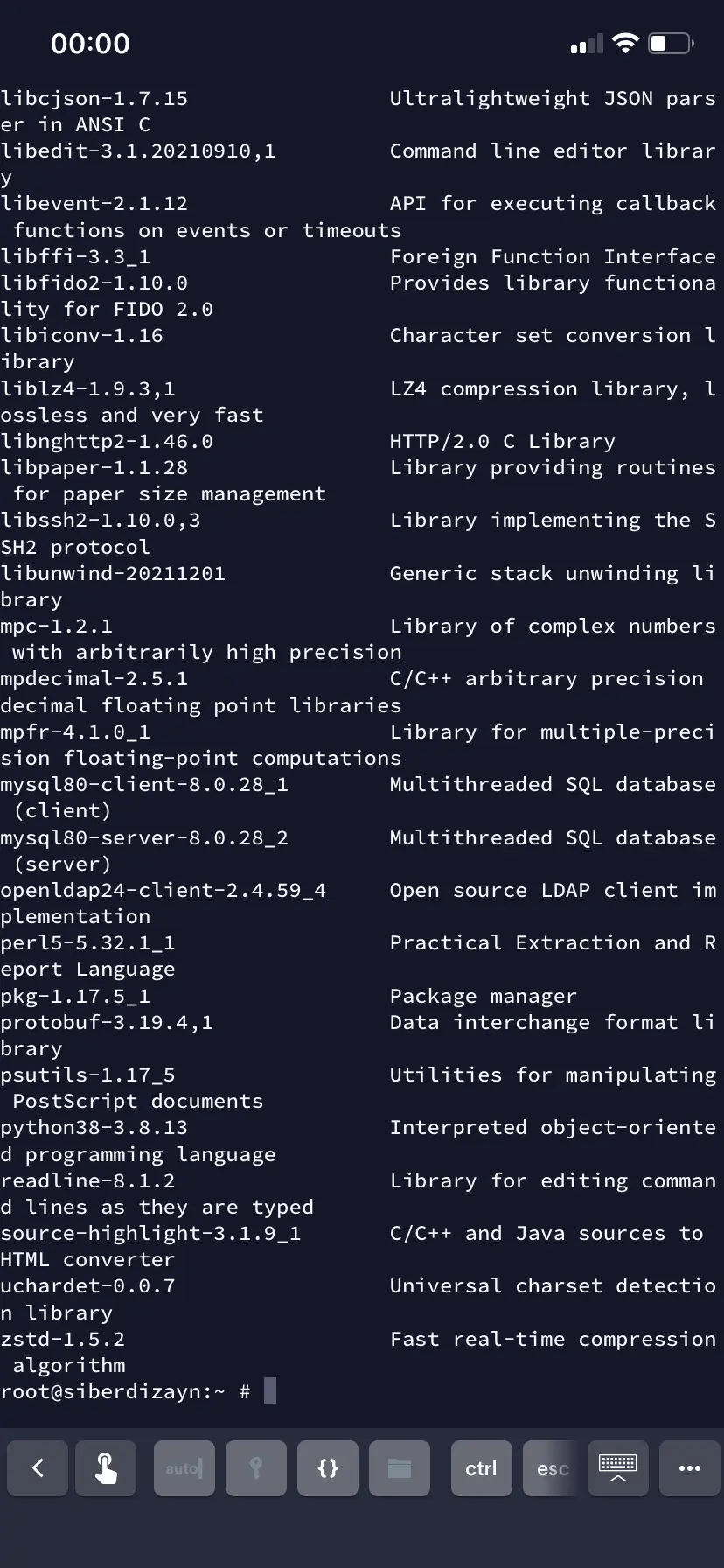Image resolution: width=724 pixels, height=1568 pixels.
Task: Tap the mysql80-server-8.0.28_2 package line
Action: click(x=144, y=837)
